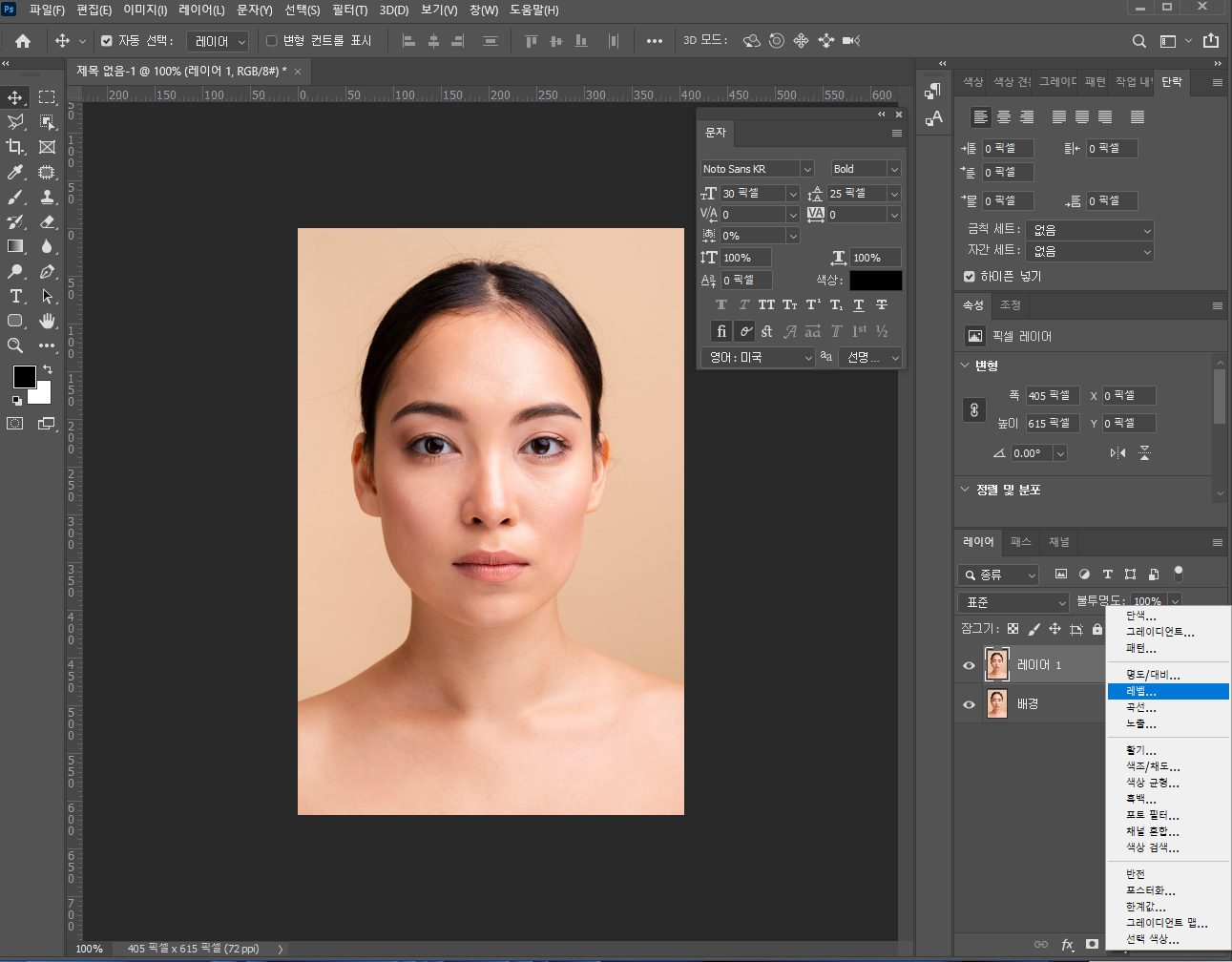The image size is (1232, 962).
Task: Select the Dodge tool
Action: tap(15, 271)
